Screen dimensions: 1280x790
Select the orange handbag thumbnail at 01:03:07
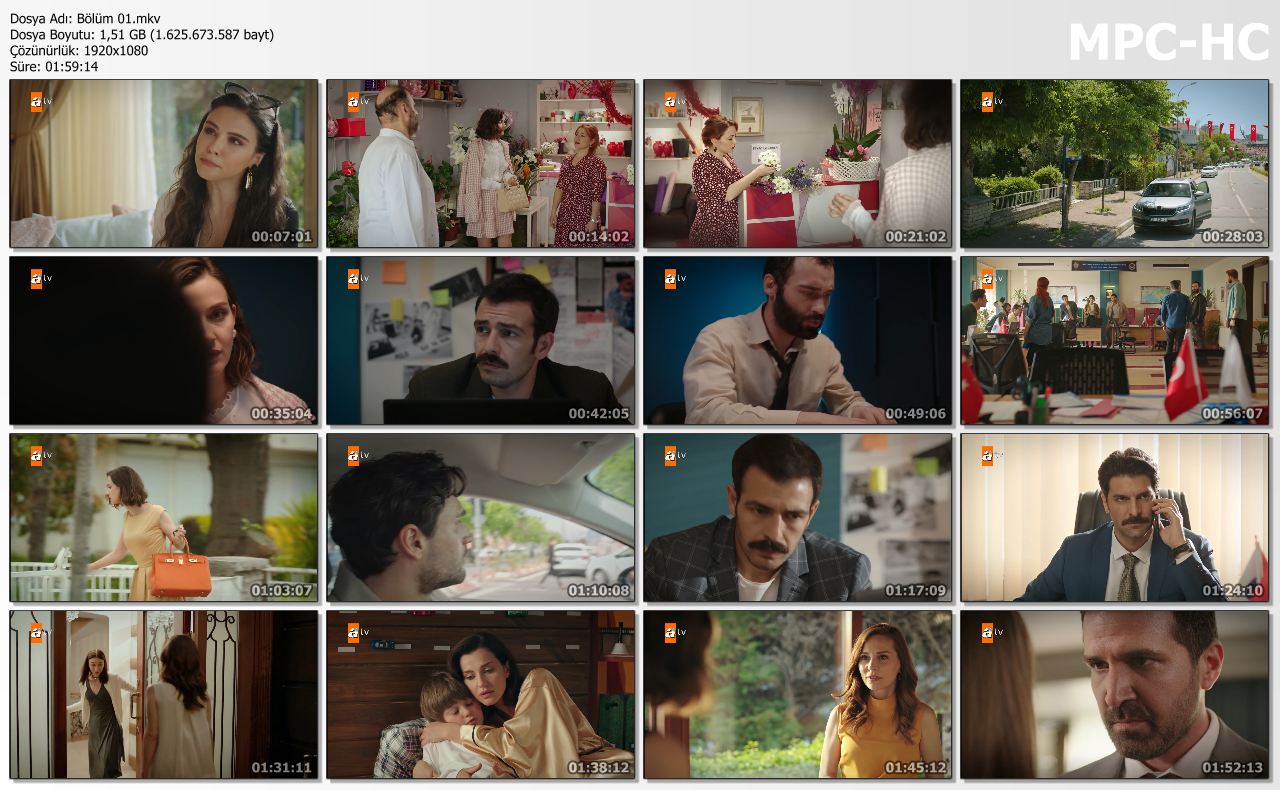164,518
